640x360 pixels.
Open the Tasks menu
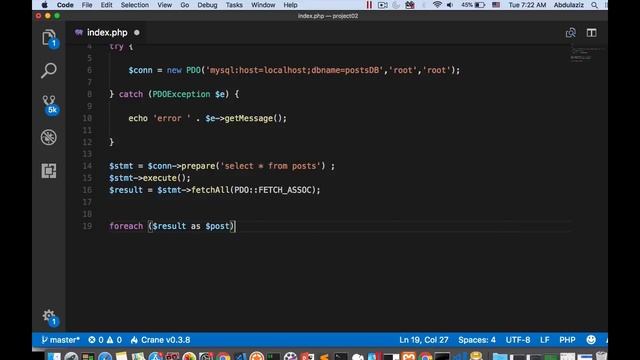pos(234,5)
